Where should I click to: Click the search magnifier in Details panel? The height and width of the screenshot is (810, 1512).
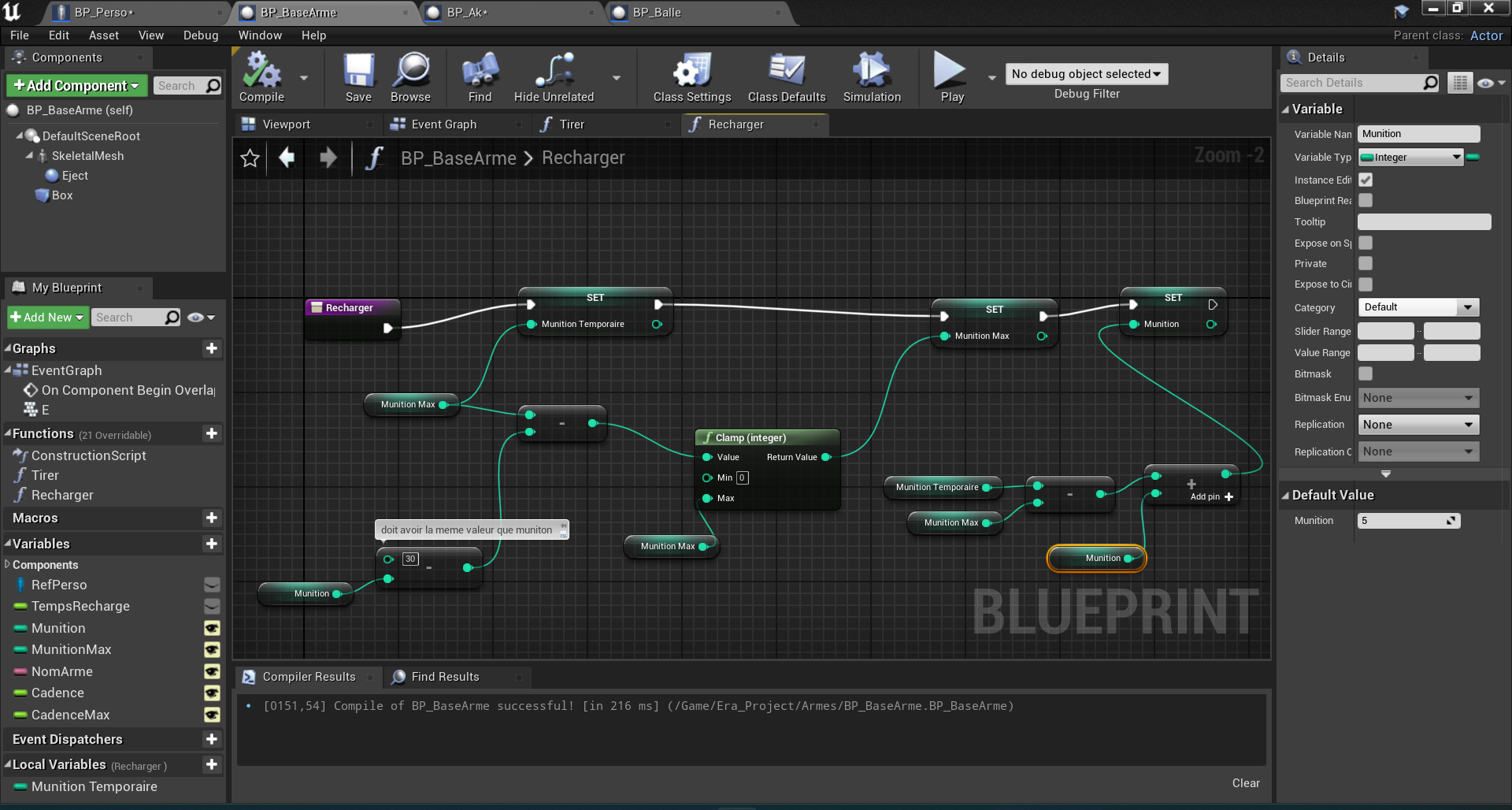tap(1430, 83)
